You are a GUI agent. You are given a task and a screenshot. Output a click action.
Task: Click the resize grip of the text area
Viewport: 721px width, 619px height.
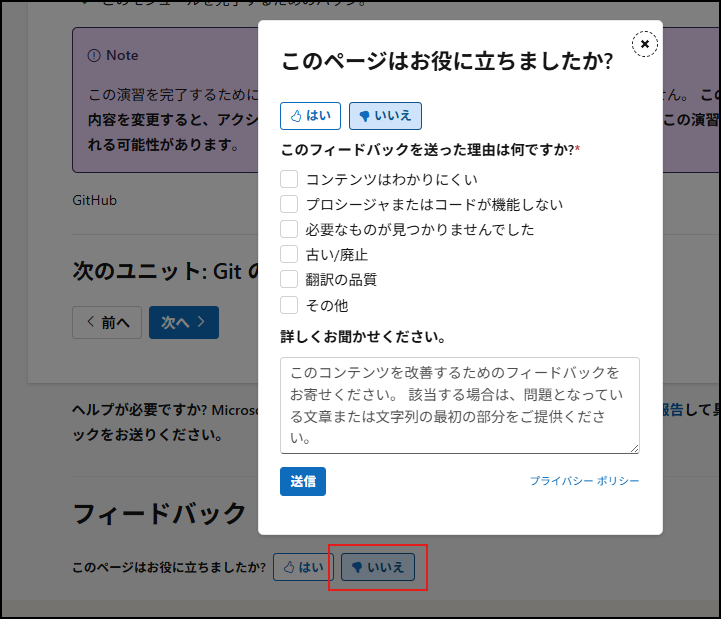pos(634,448)
